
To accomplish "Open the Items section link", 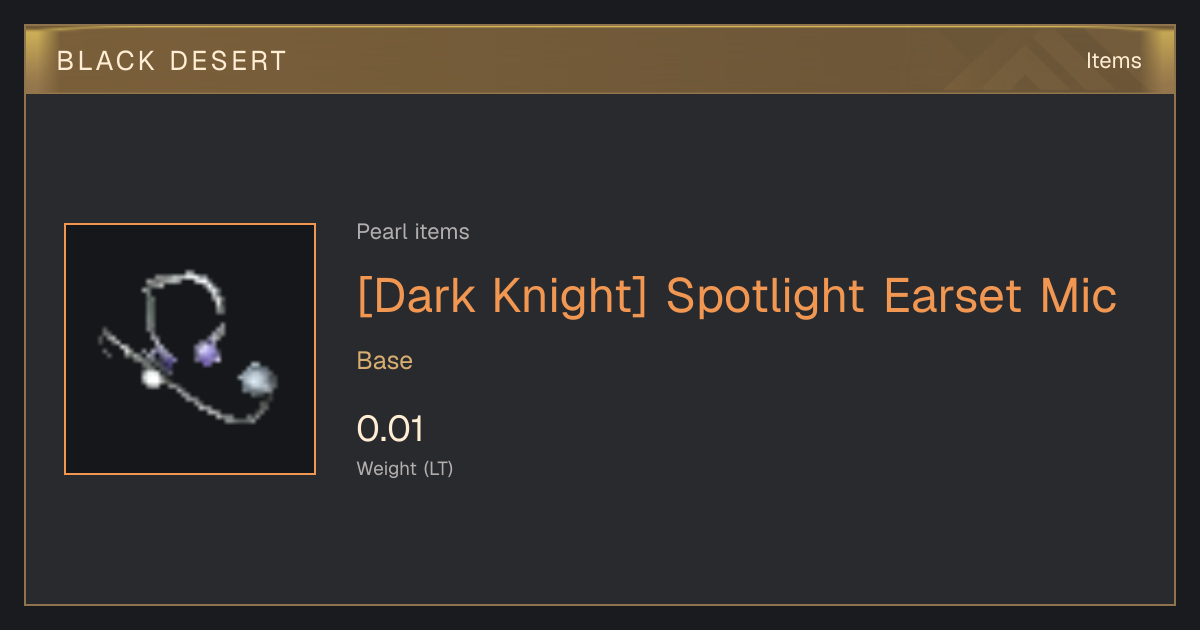I will tap(1113, 60).
